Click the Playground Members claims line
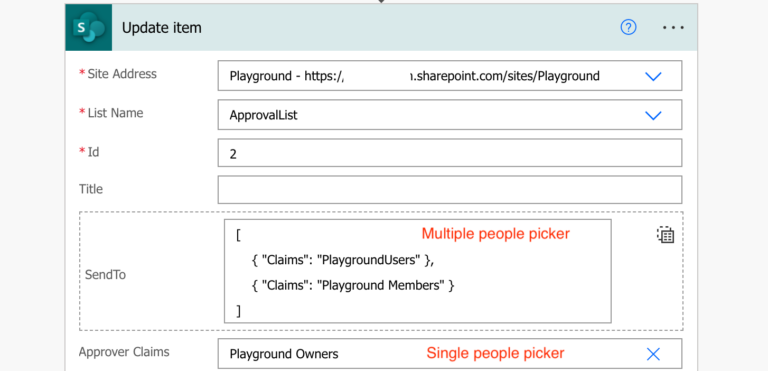 pyautogui.click(x=353, y=285)
